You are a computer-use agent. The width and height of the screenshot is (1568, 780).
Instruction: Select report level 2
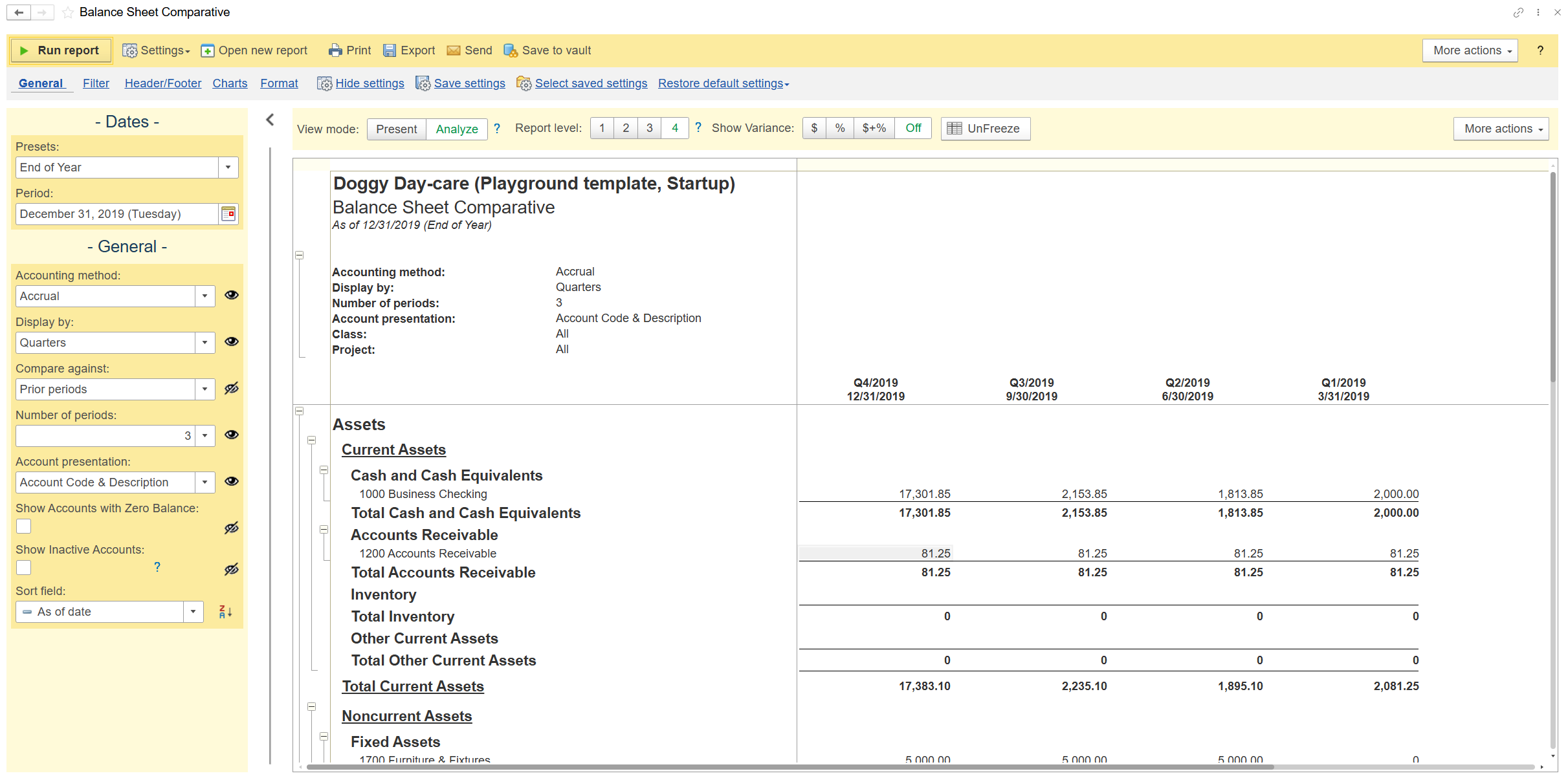[625, 128]
